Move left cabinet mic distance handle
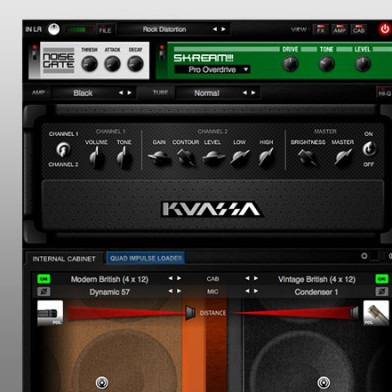392x392 pixels. (190, 313)
